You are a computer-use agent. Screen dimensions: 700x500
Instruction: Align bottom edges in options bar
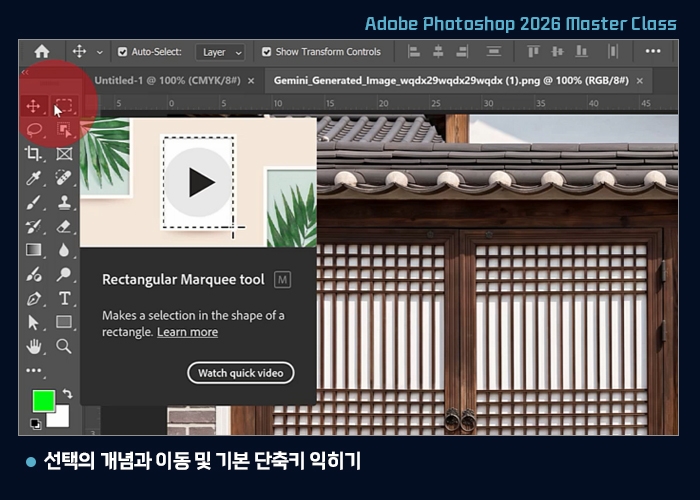[581, 52]
